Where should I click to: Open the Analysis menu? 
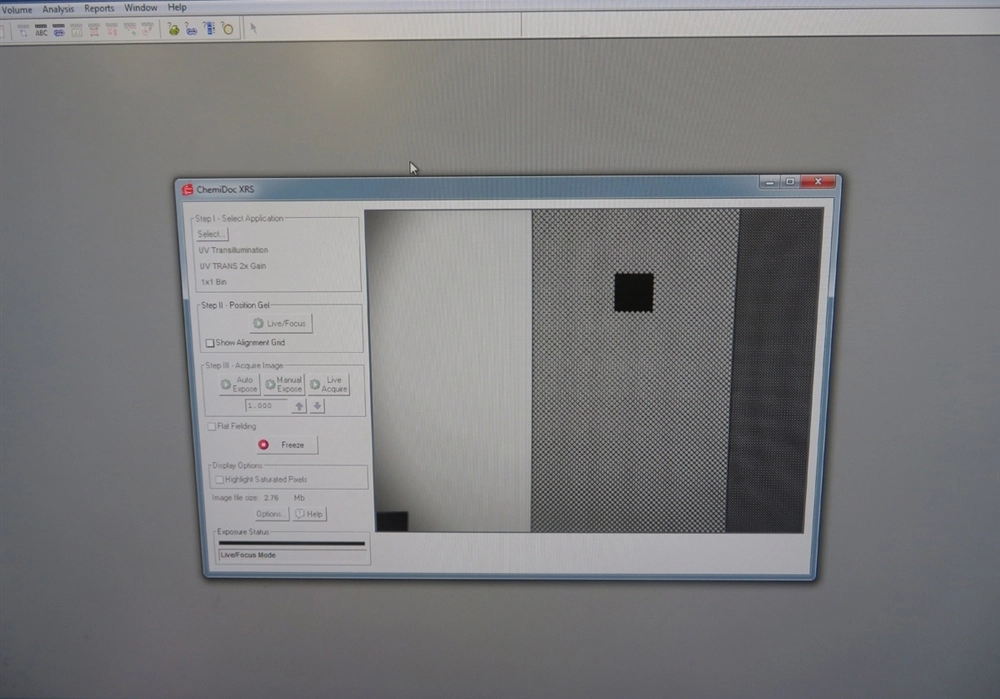click(x=58, y=8)
